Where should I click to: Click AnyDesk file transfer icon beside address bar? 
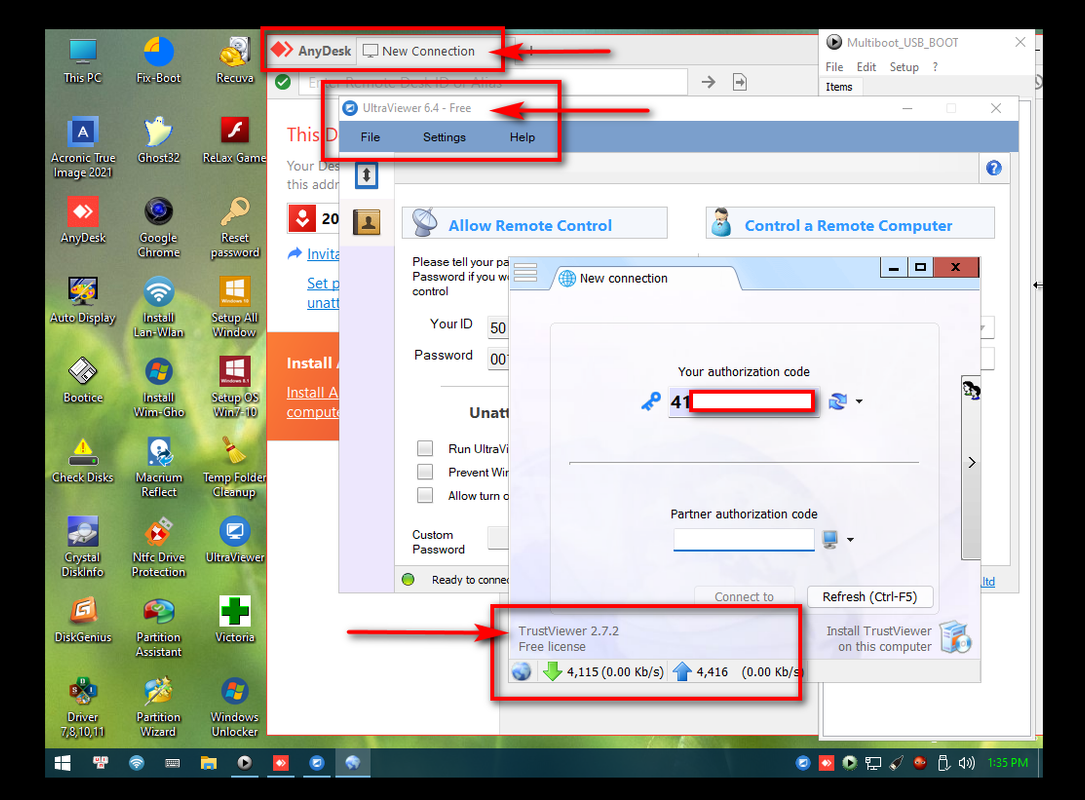pos(740,82)
